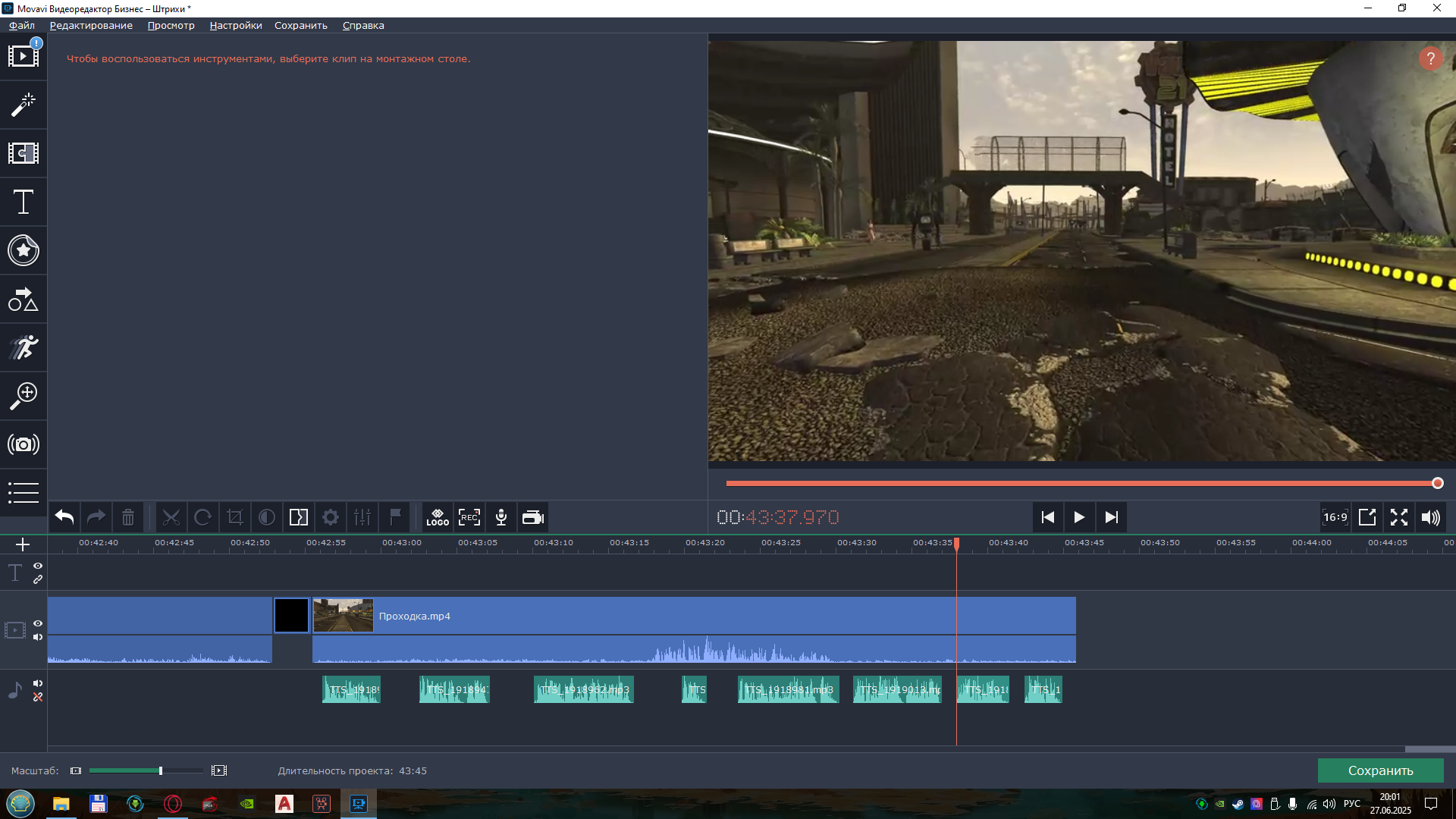
Task: Open the Редактирование menu
Action: pyautogui.click(x=91, y=25)
